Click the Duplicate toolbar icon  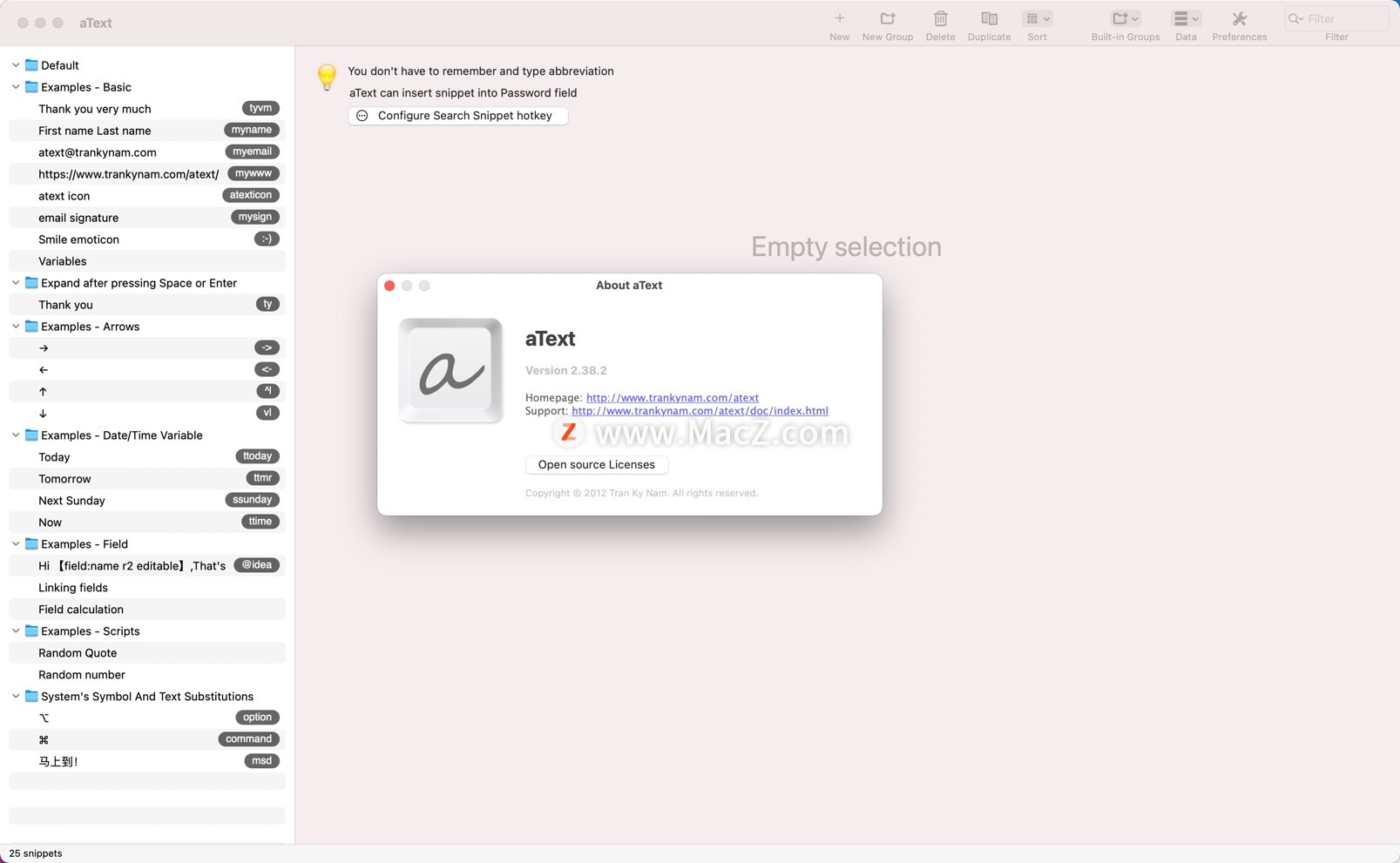click(989, 18)
